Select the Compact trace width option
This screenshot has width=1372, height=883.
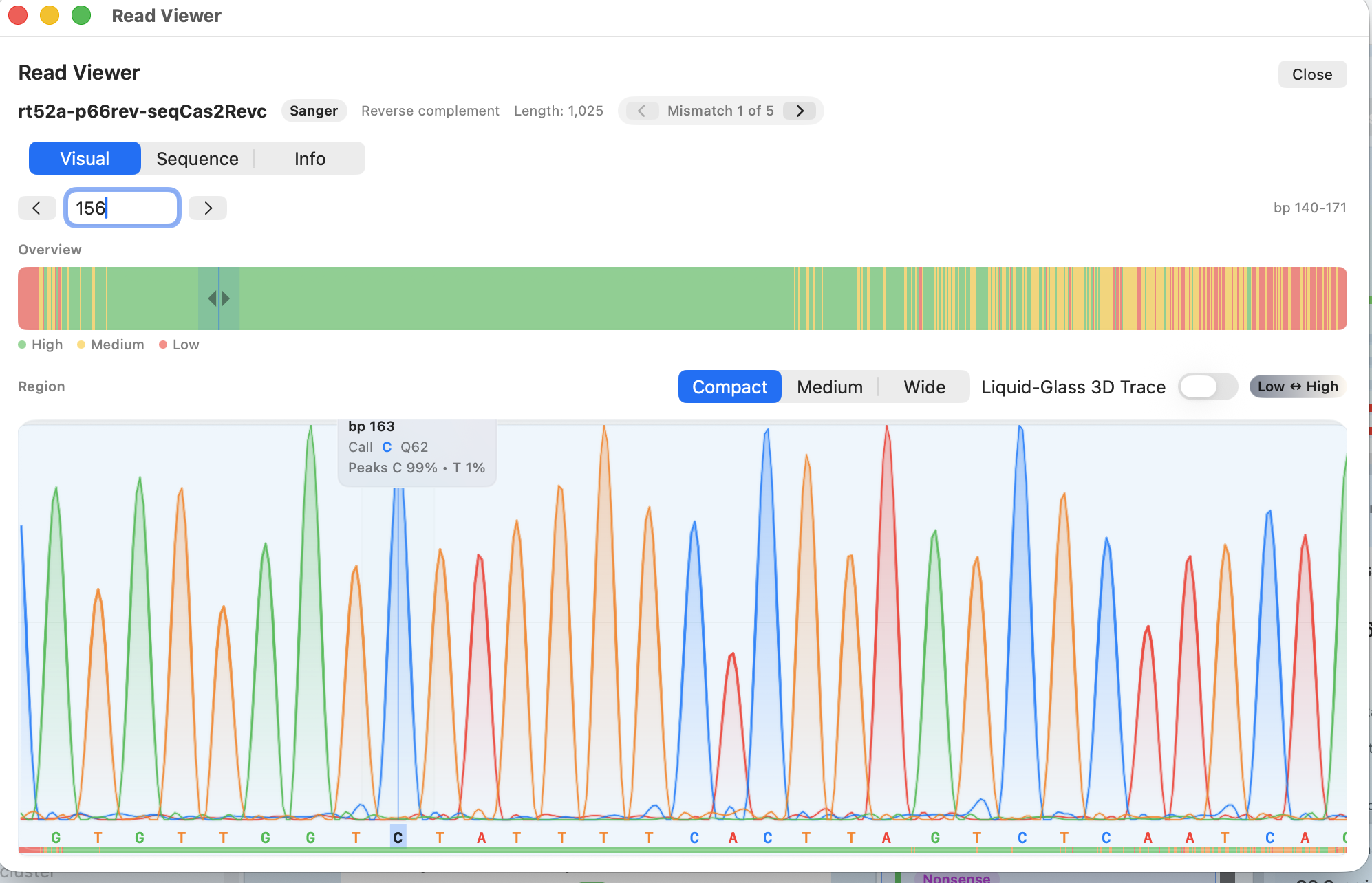(x=729, y=386)
